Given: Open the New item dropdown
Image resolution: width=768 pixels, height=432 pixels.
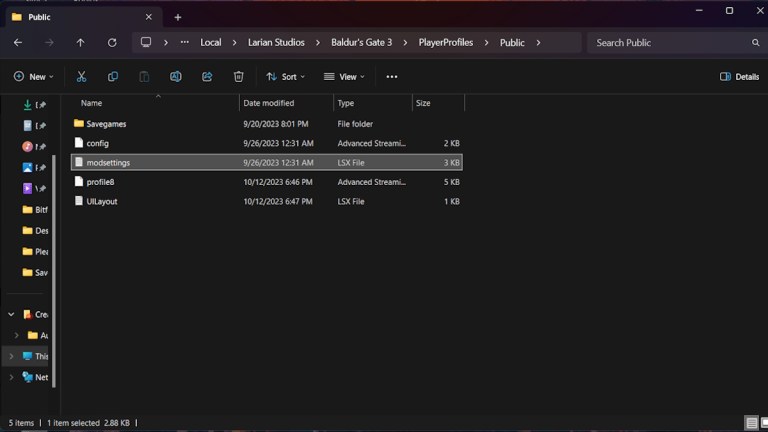Looking at the screenshot, I should tap(33, 77).
